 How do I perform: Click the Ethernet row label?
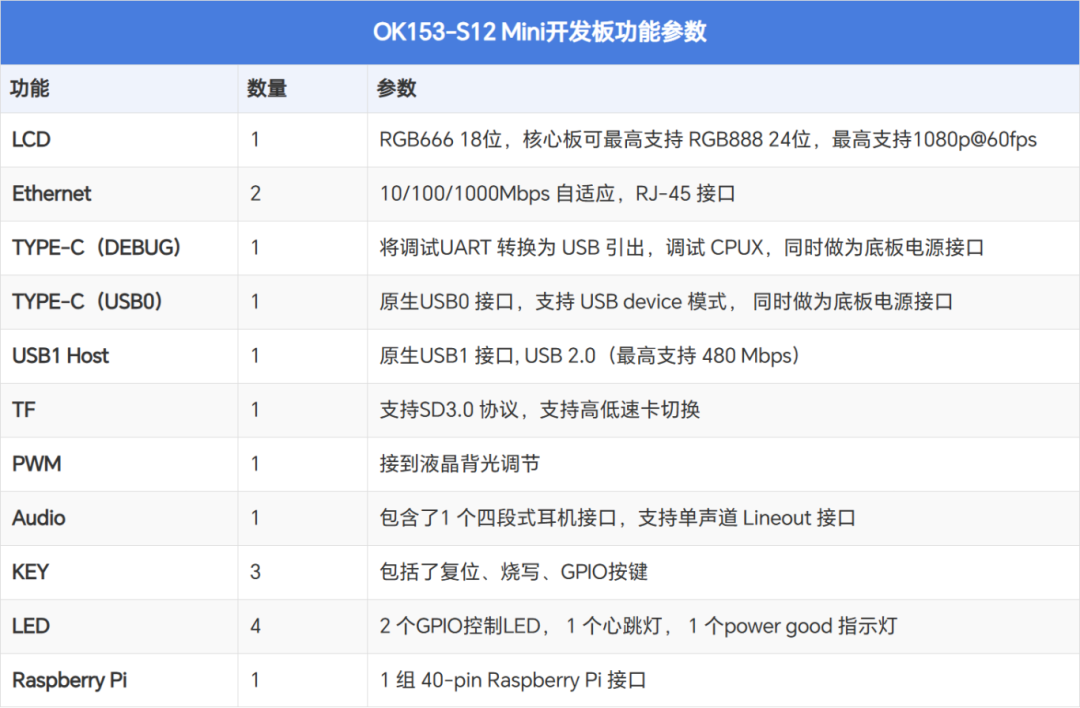tap(51, 194)
